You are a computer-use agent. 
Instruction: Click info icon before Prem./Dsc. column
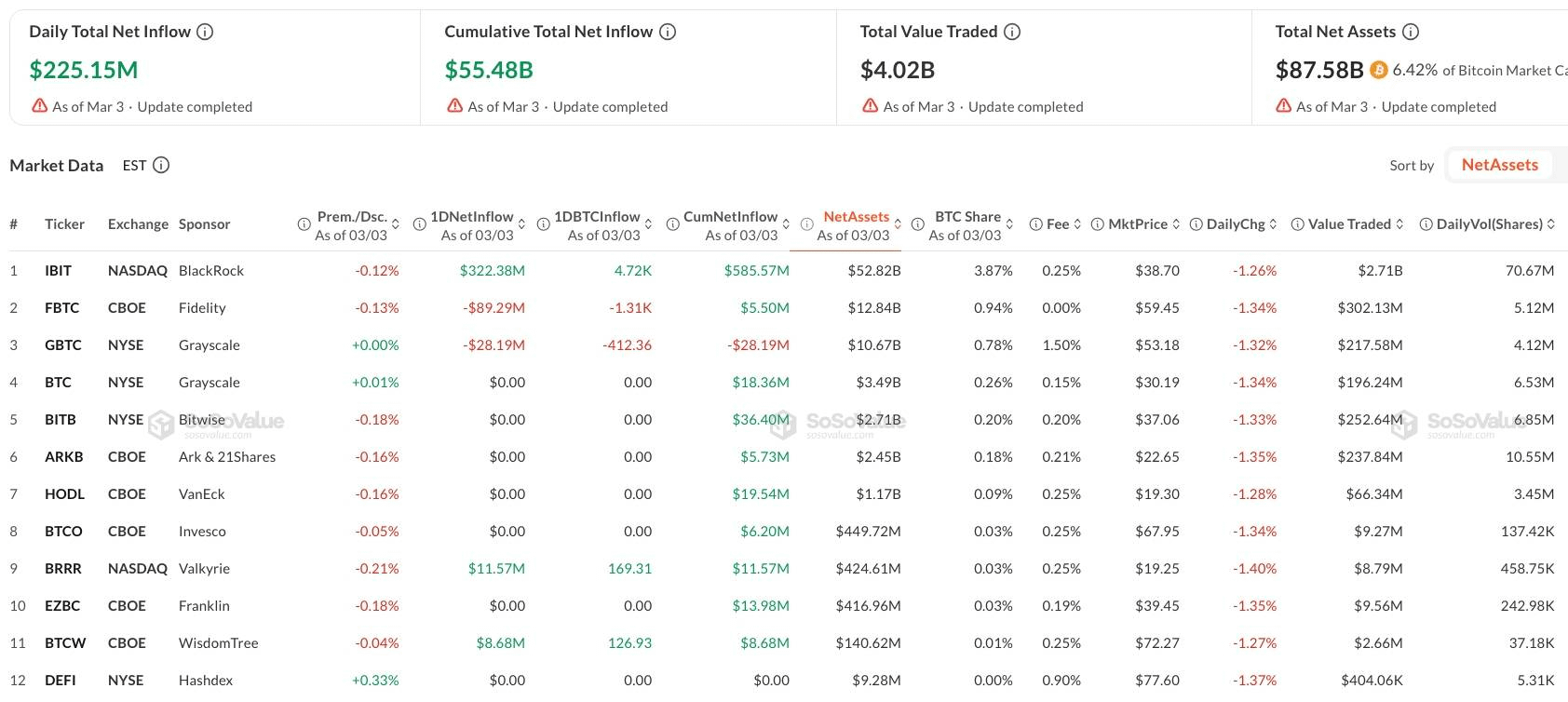tap(304, 224)
